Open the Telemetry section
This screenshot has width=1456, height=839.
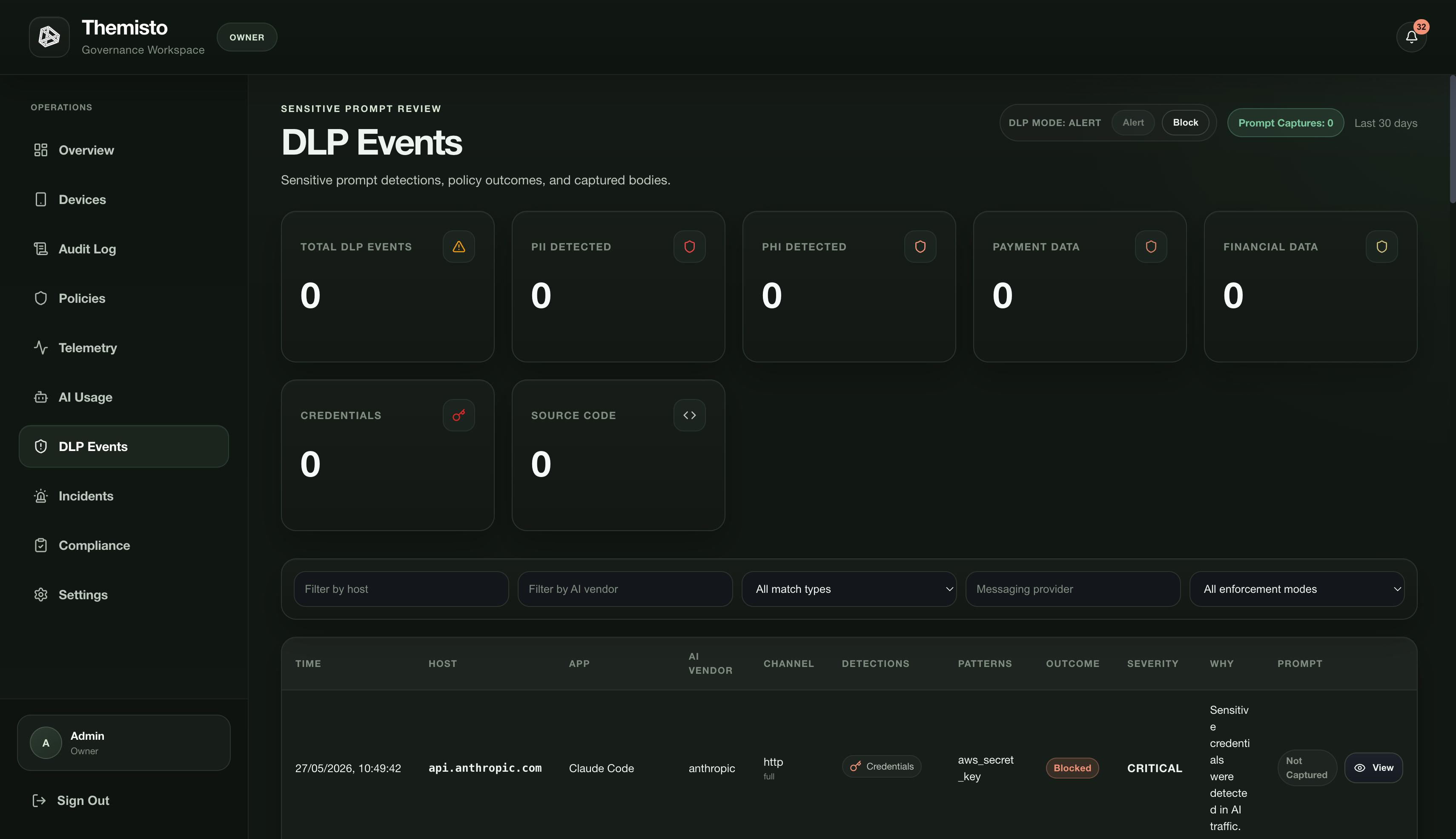click(124, 348)
